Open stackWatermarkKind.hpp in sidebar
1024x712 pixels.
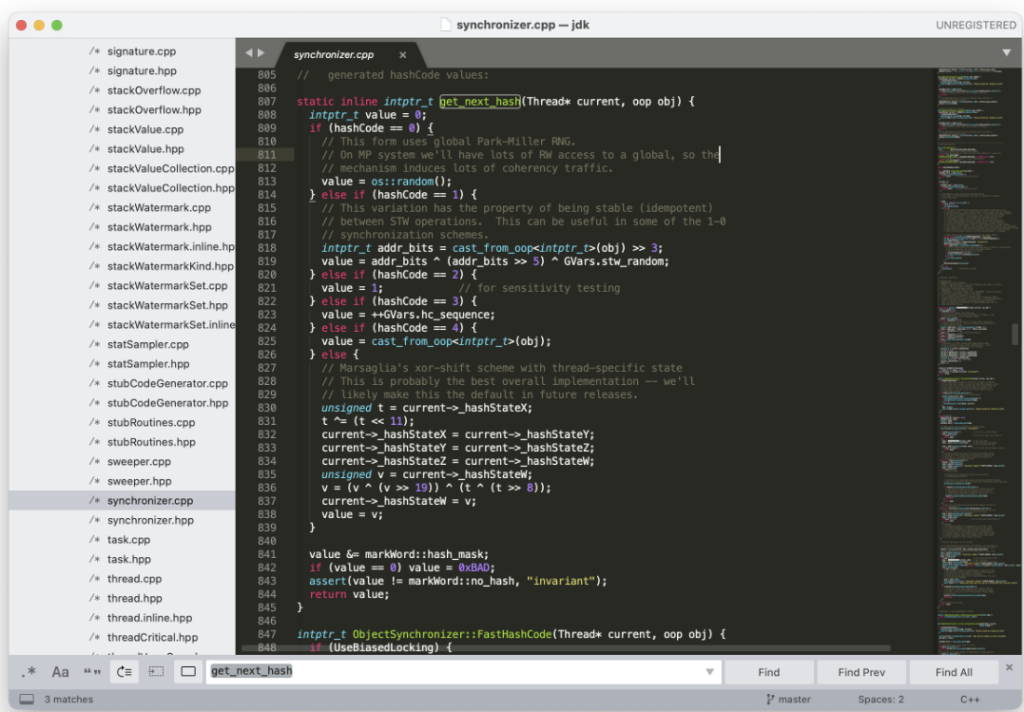pos(170,266)
